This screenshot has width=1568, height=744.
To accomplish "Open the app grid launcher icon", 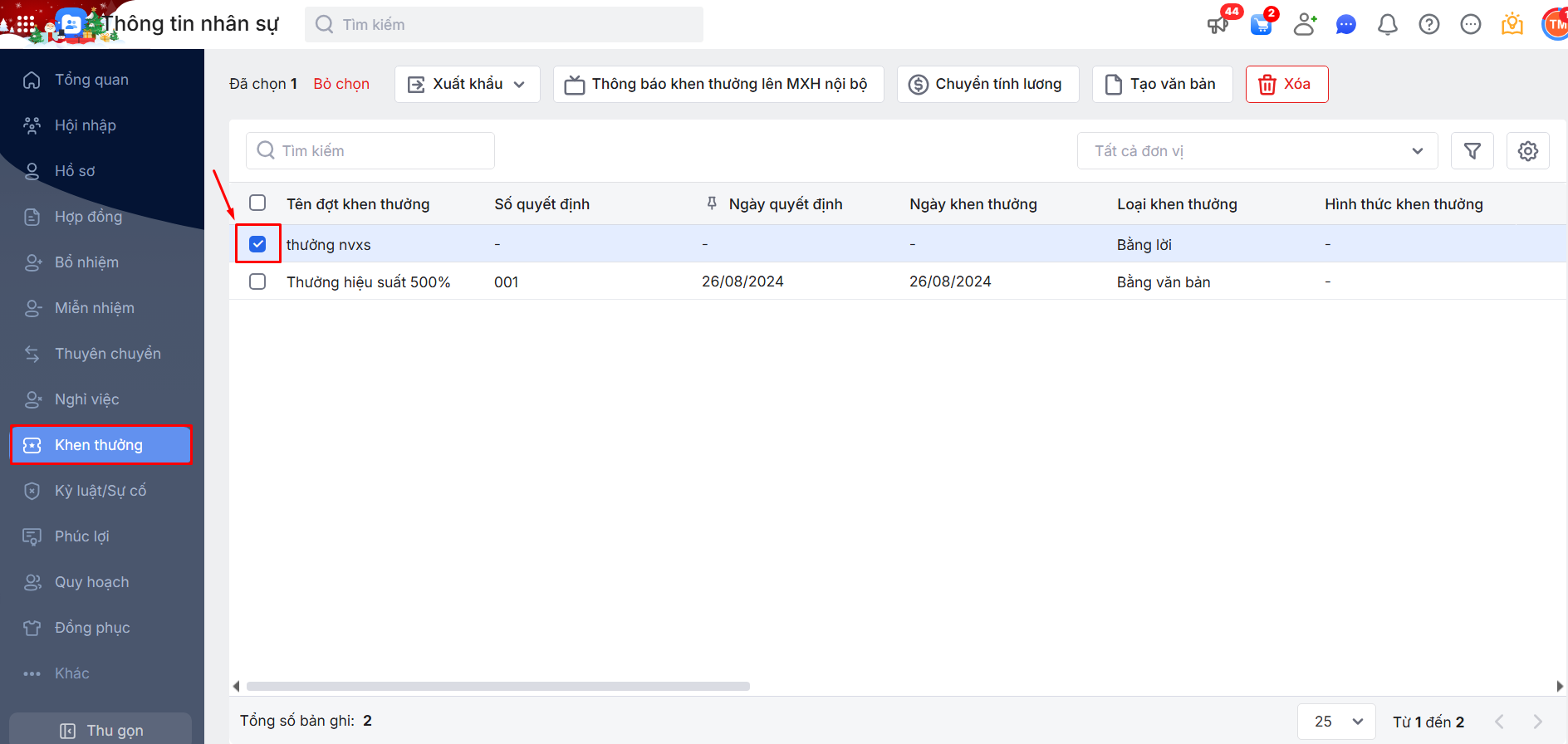I will click(x=26, y=24).
